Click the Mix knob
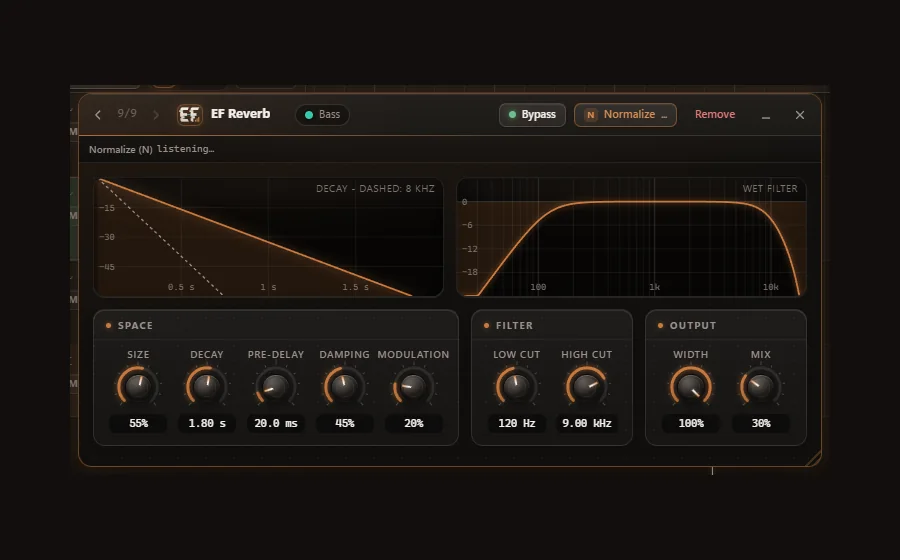The width and height of the screenshot is (900, 560). tap(761, 386)
